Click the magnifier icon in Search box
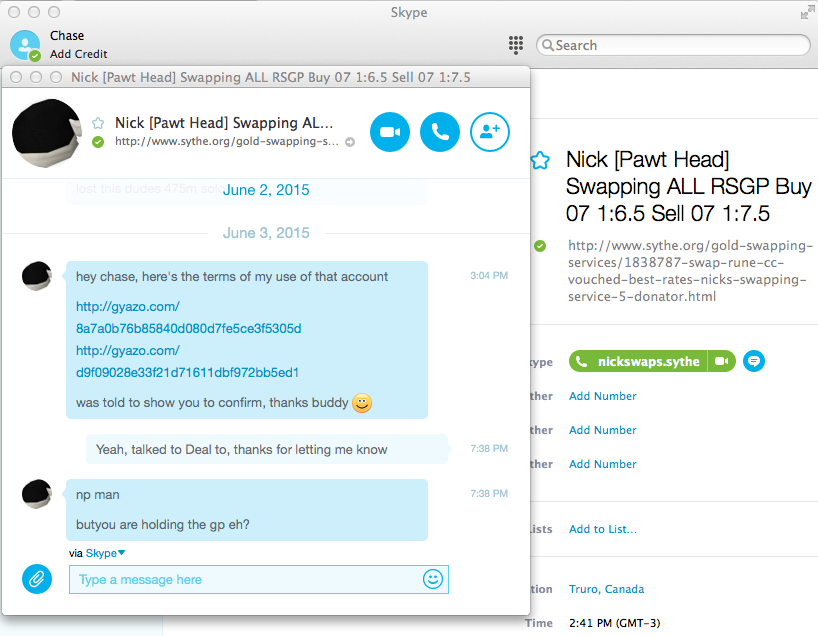The width and height of the screenshot is (818, 636). coord(548,45)
